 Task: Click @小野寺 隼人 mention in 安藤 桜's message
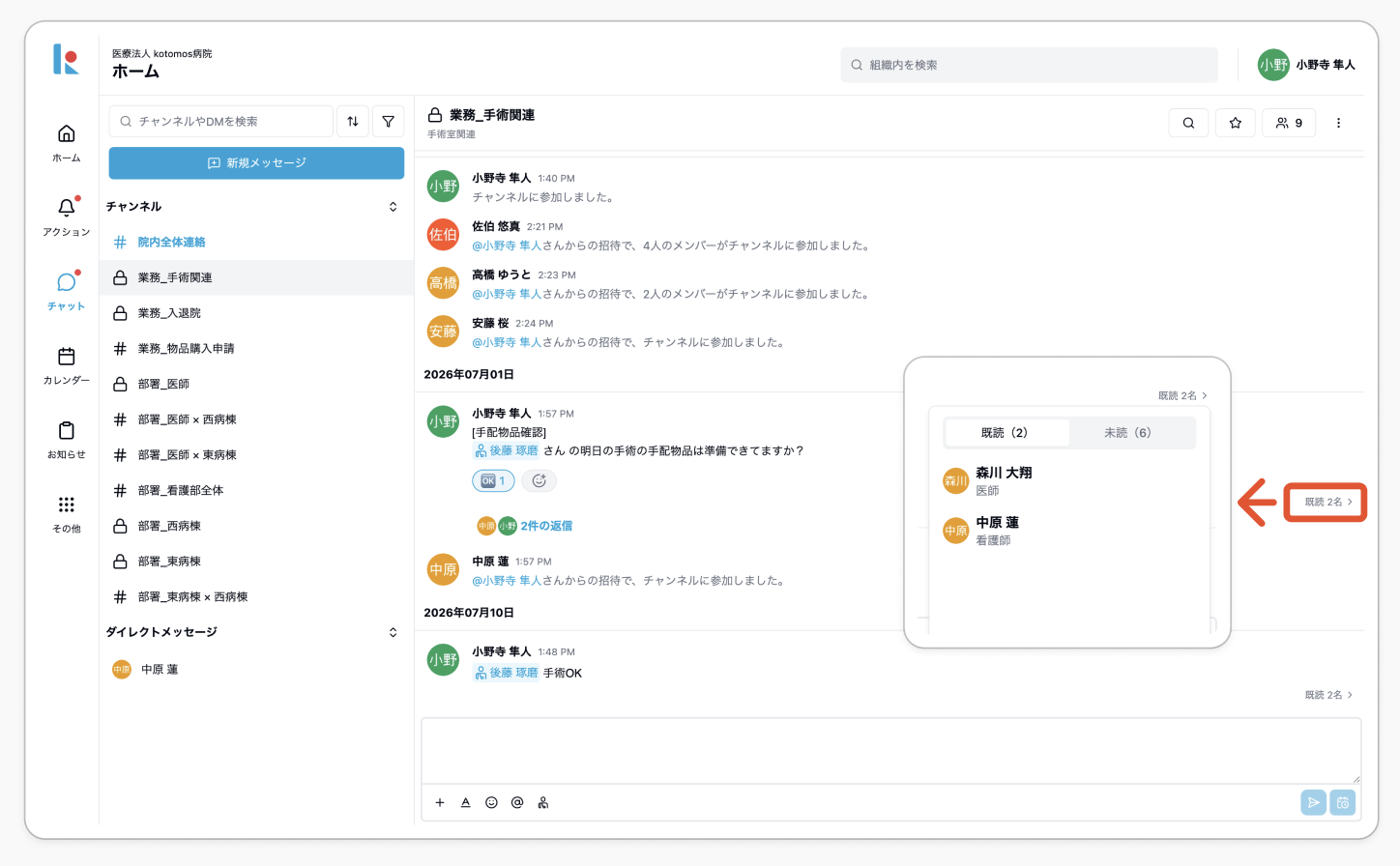coord(507,342)
